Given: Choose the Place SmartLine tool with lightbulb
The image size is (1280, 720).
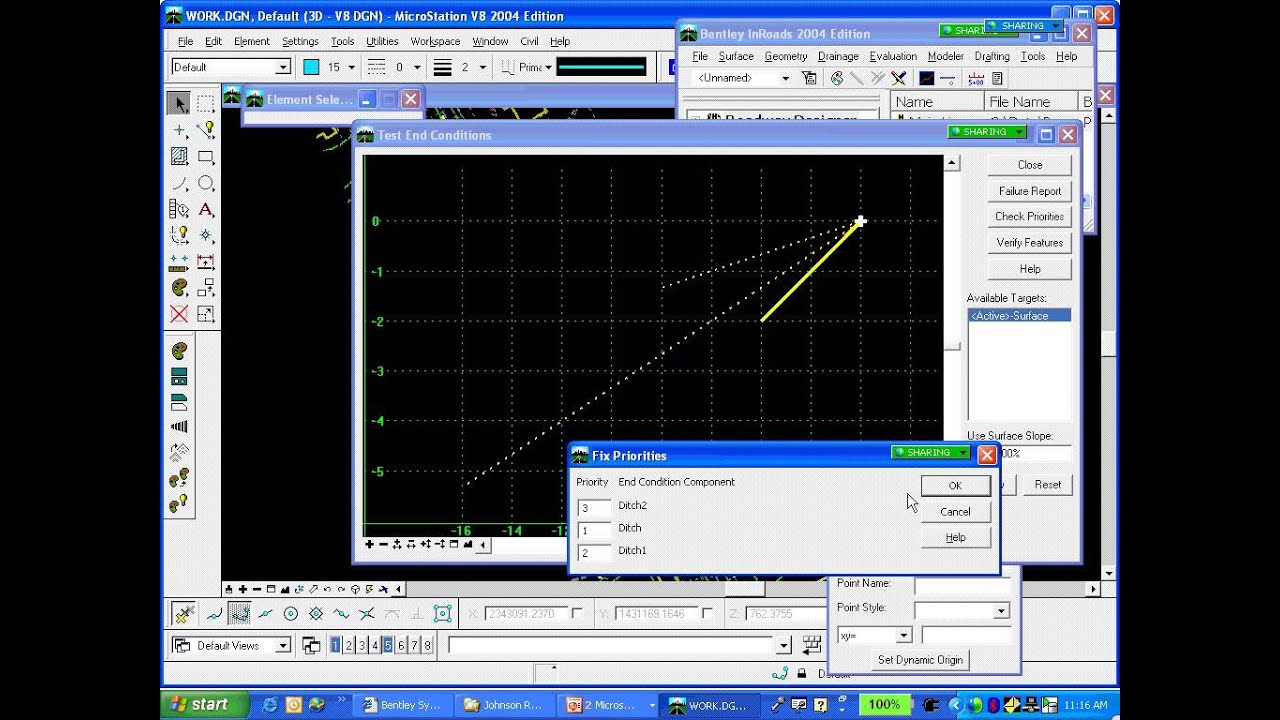Looking at the screenshot, I should point(206,130).
